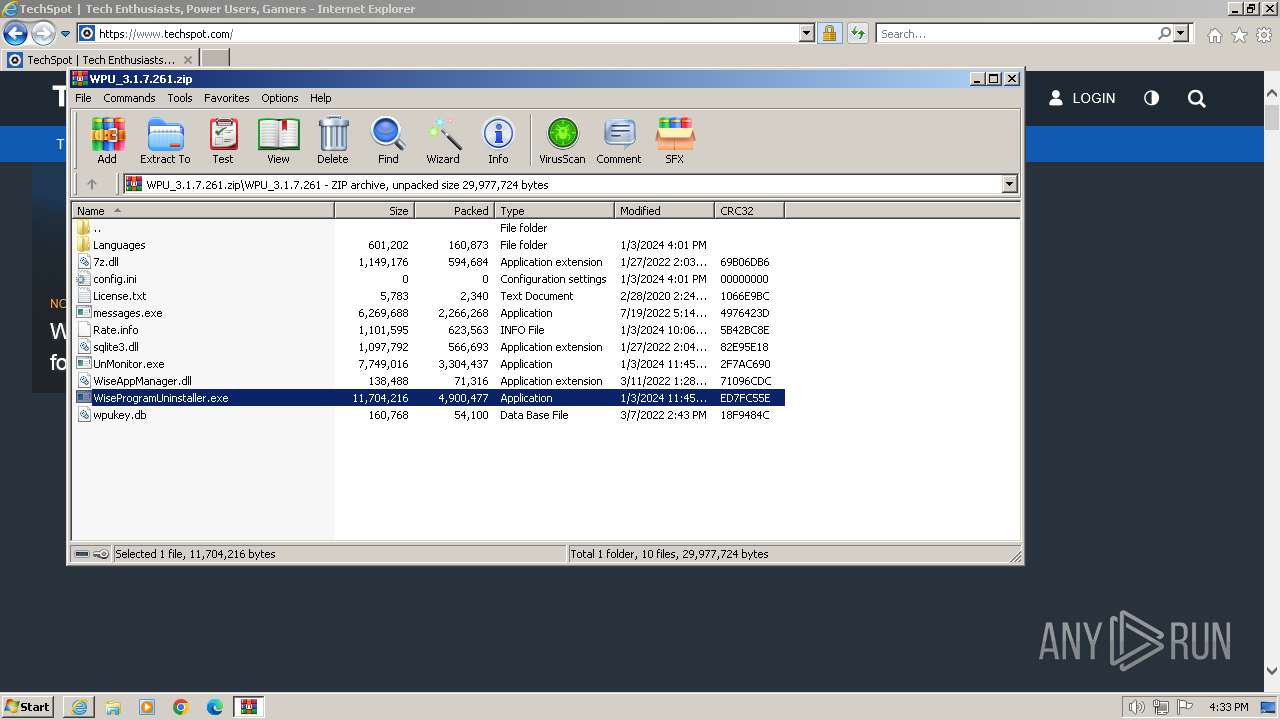
Task: Sort files by Type column
Action: pyautogui.click(x=554, y=211)
